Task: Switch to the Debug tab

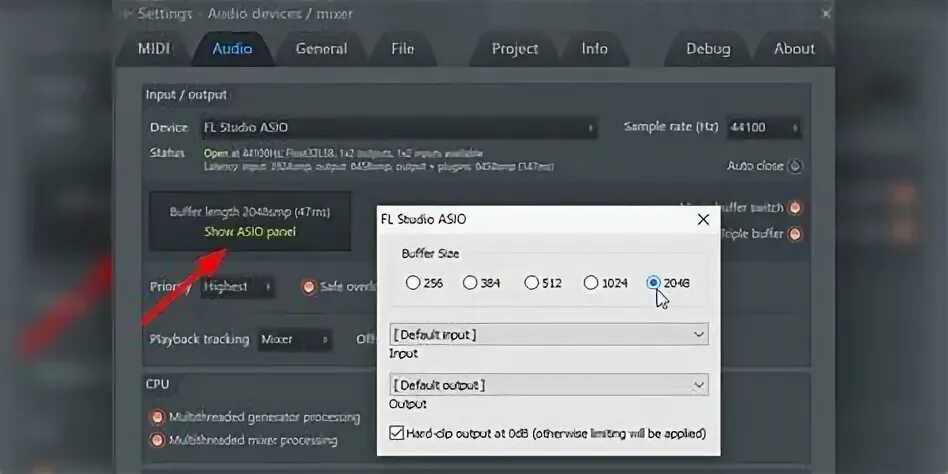Action: [x=708, y=49]
